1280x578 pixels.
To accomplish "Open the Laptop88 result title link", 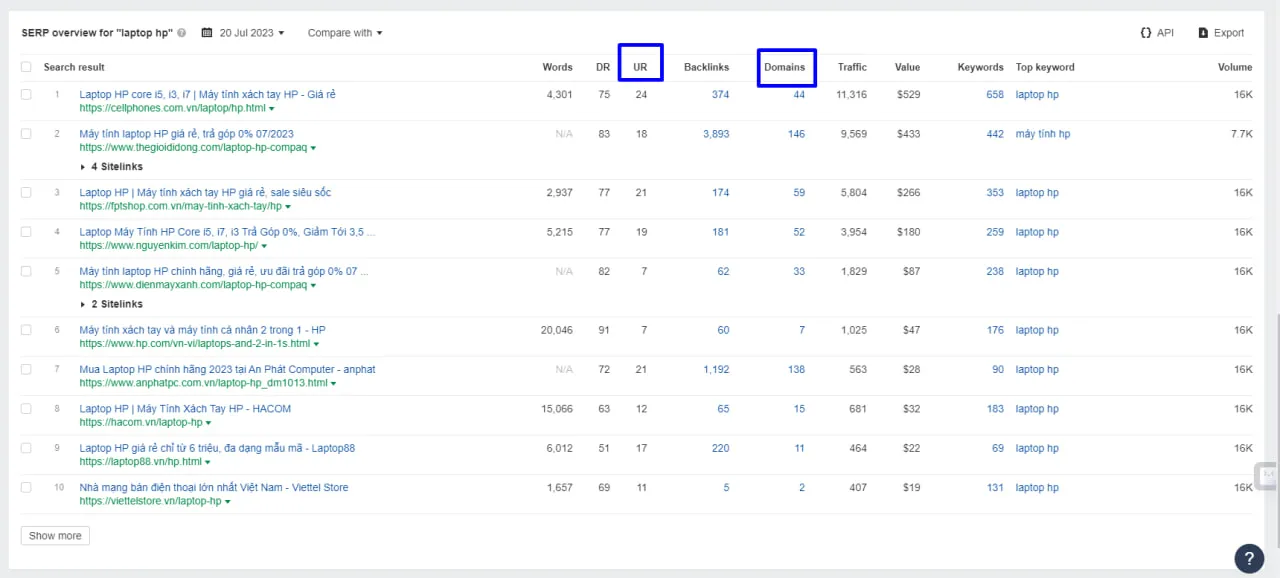I will [217, 448].
